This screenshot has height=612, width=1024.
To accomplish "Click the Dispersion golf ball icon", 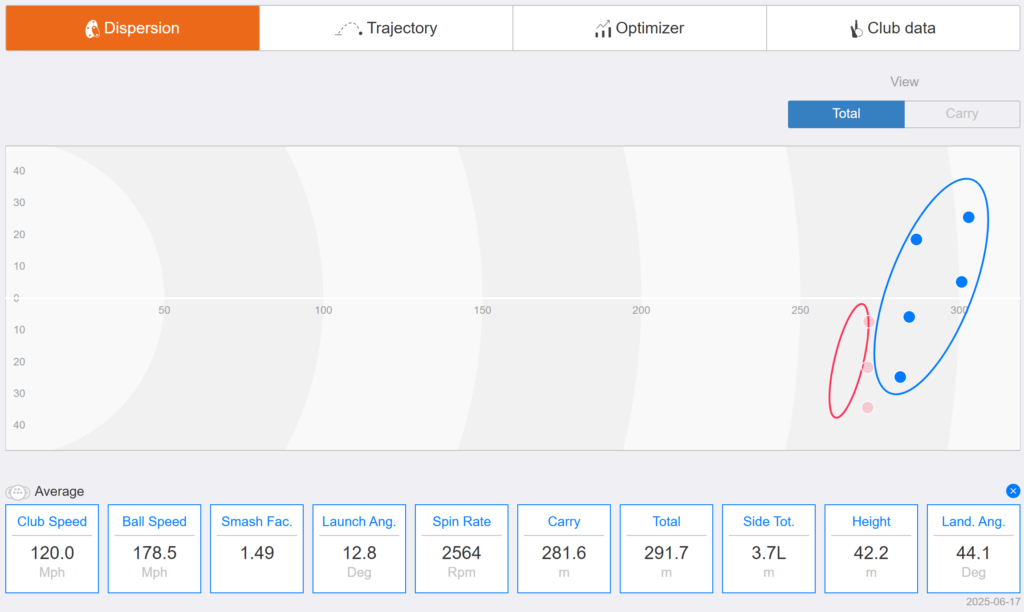I will coord(92,29).
